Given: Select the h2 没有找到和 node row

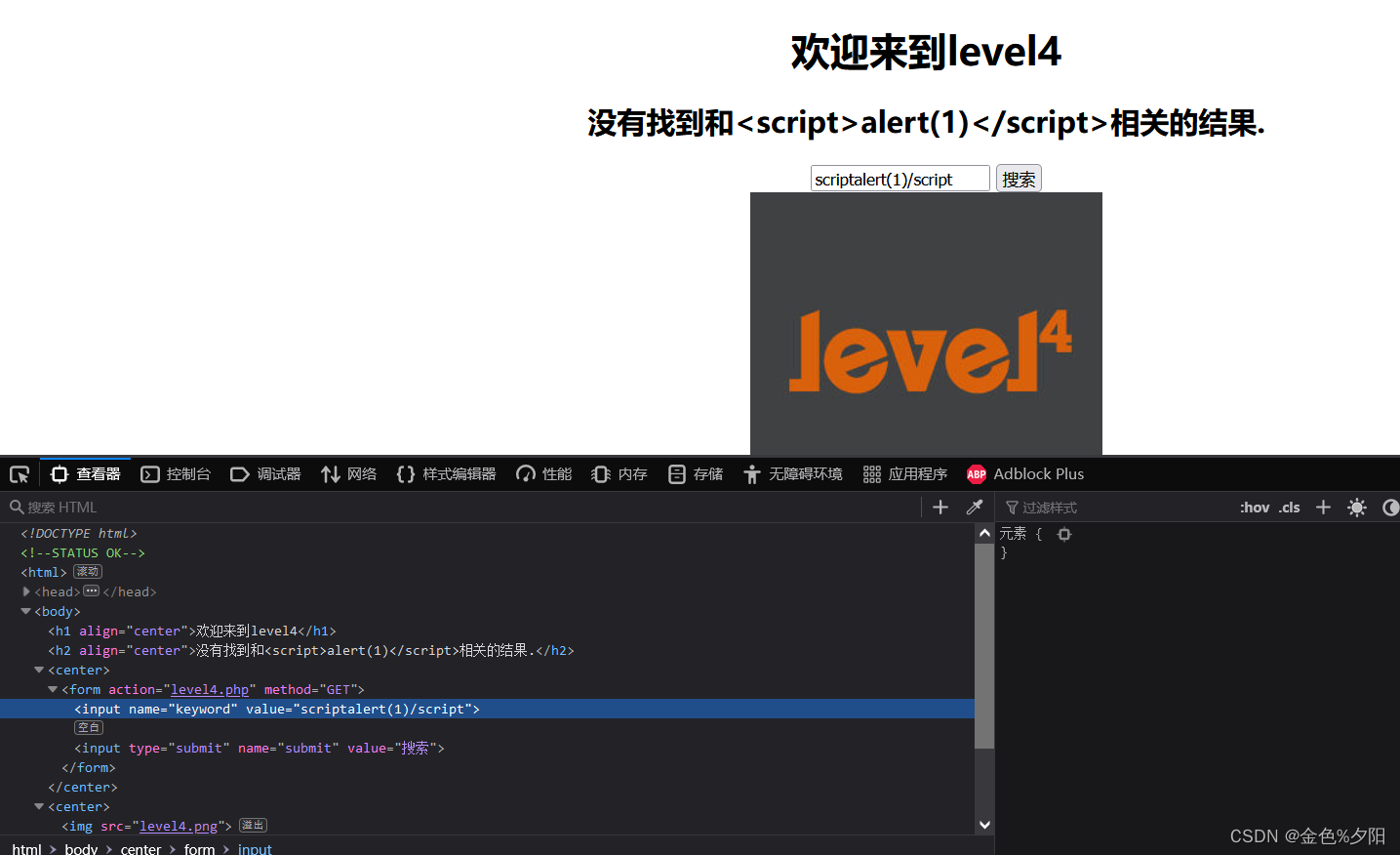Looking at the screenshot, I should pos(487,650).
